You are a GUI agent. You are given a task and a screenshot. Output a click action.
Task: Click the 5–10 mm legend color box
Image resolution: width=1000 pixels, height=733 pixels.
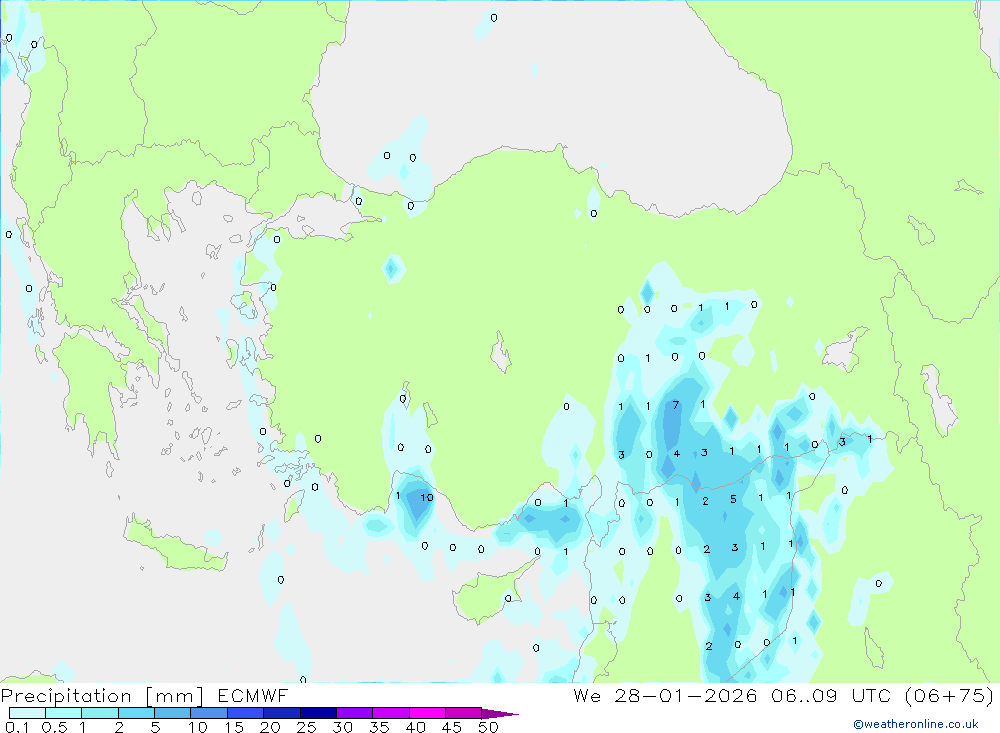172,713
